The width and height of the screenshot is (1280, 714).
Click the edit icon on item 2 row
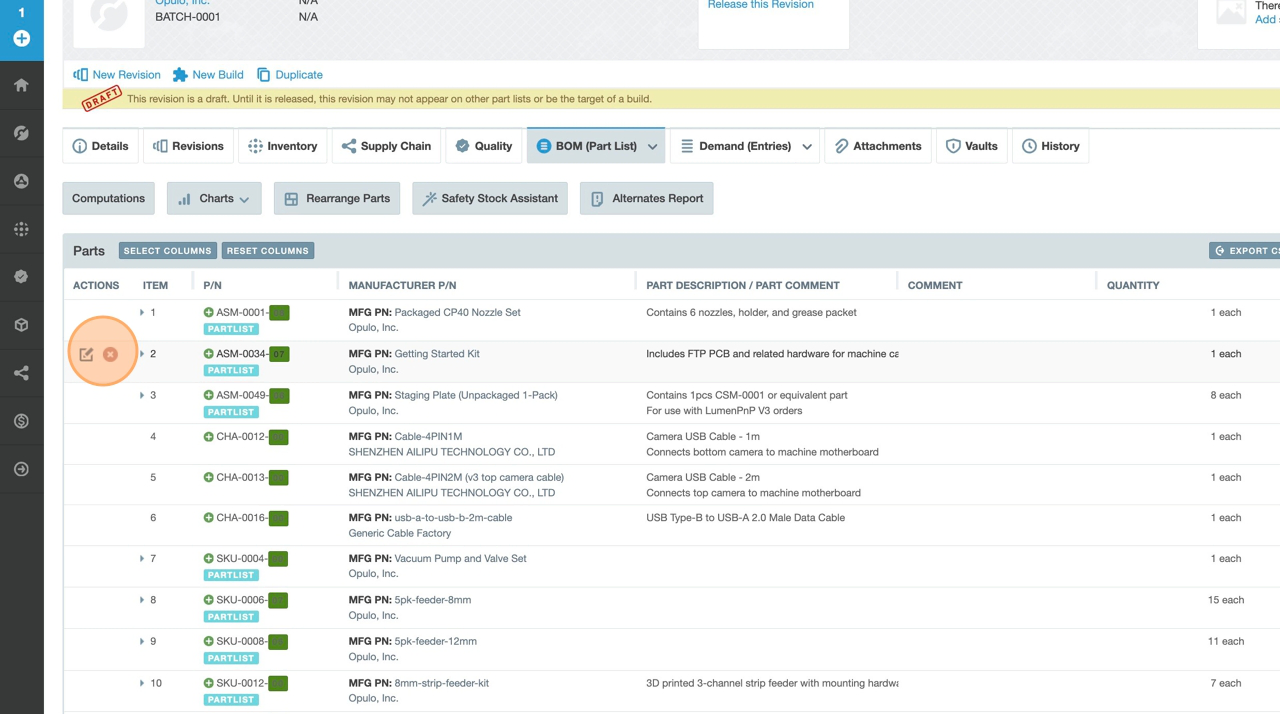(x=87, y=354)
